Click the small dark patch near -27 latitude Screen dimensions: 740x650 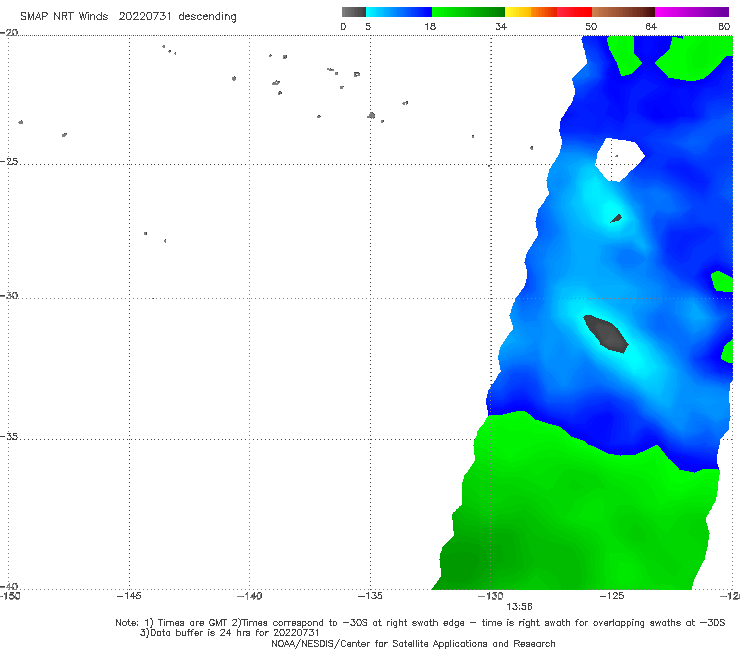[x=616, y=218]
